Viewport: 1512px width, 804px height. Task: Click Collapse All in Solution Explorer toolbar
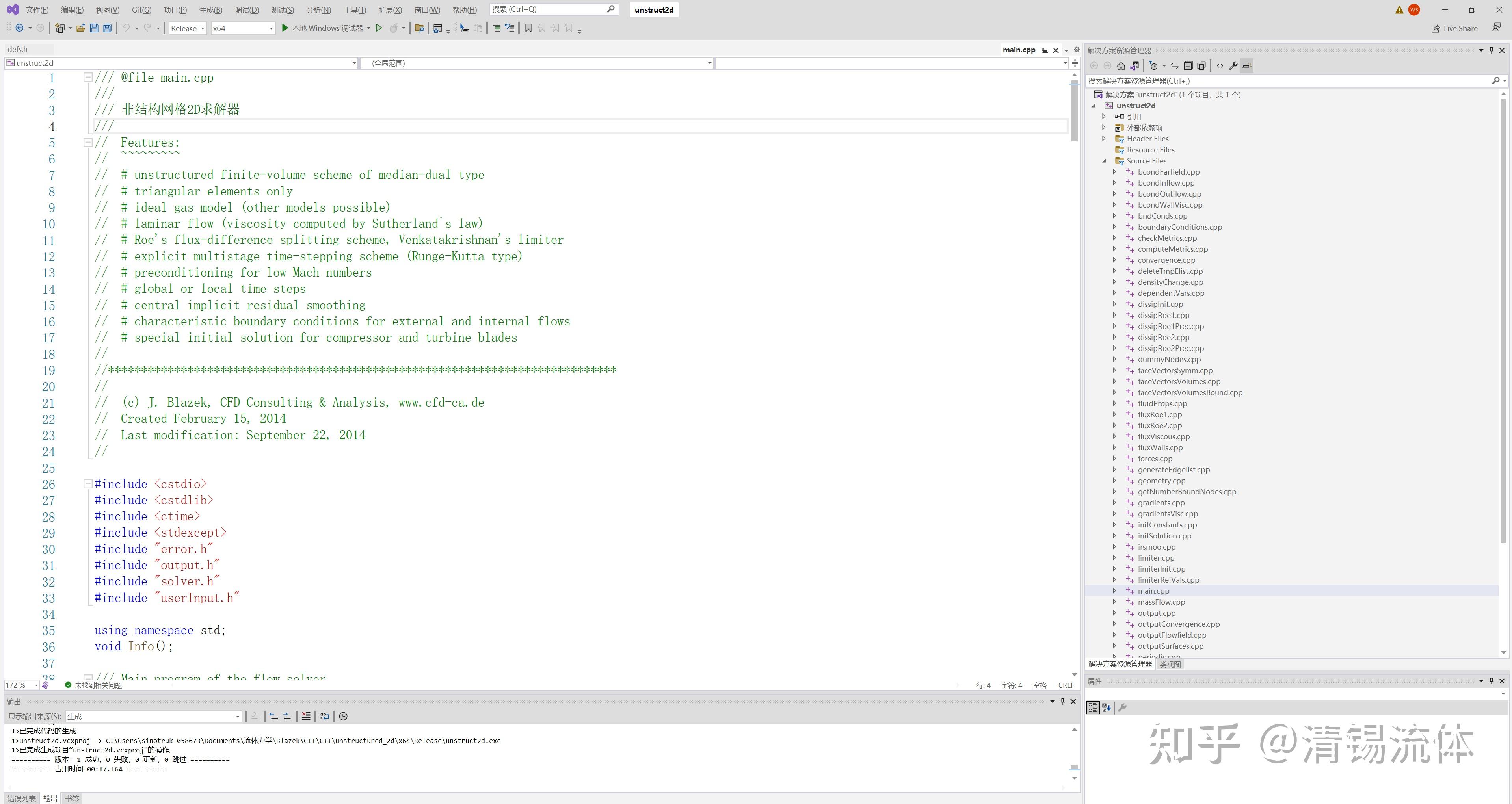point(1188,66)
